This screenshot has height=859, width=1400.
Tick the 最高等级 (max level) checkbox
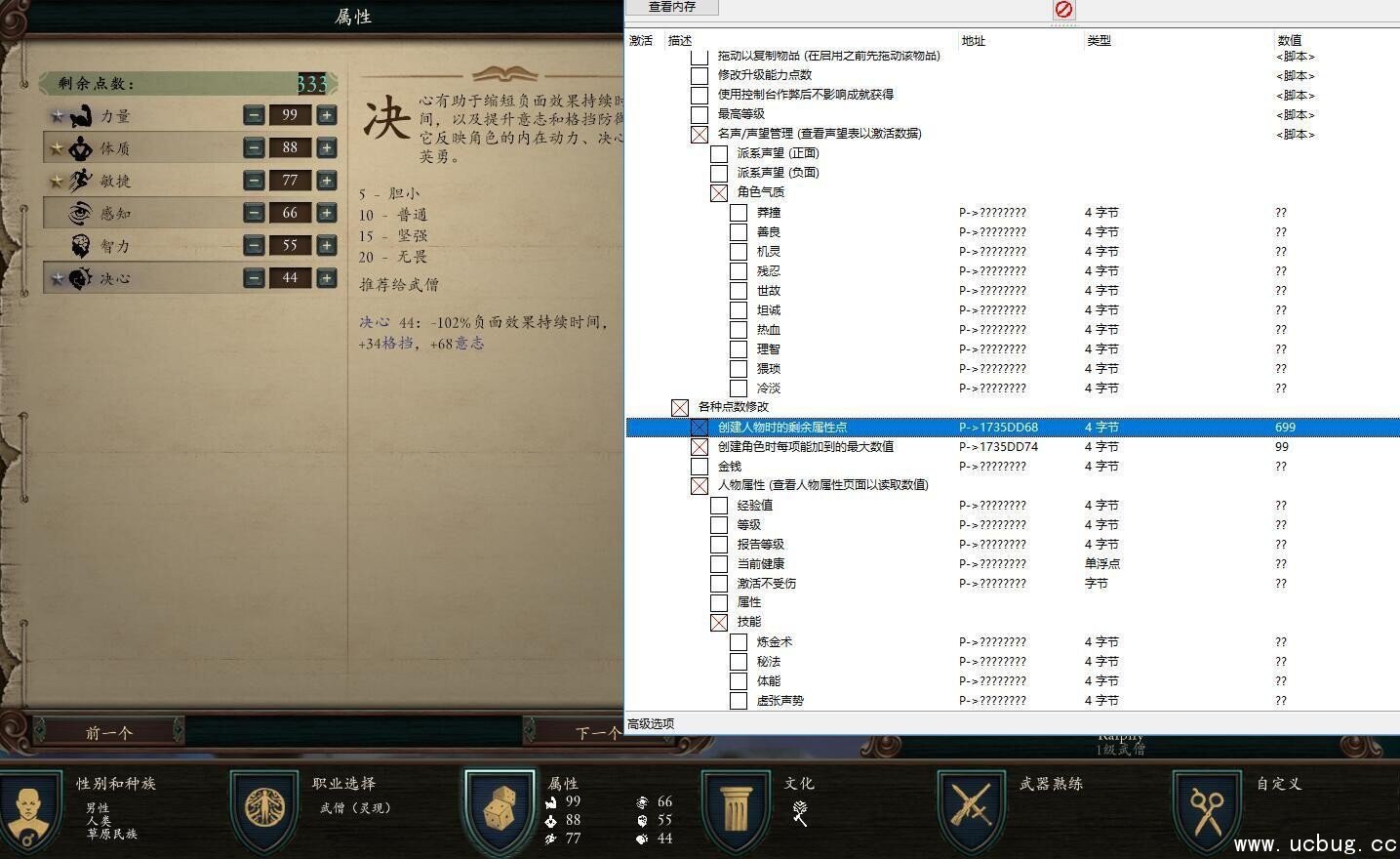coord(700,114)
